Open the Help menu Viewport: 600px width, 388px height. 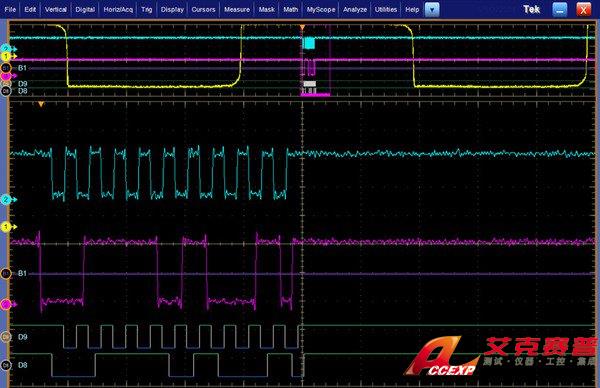(x=412, y=10)
